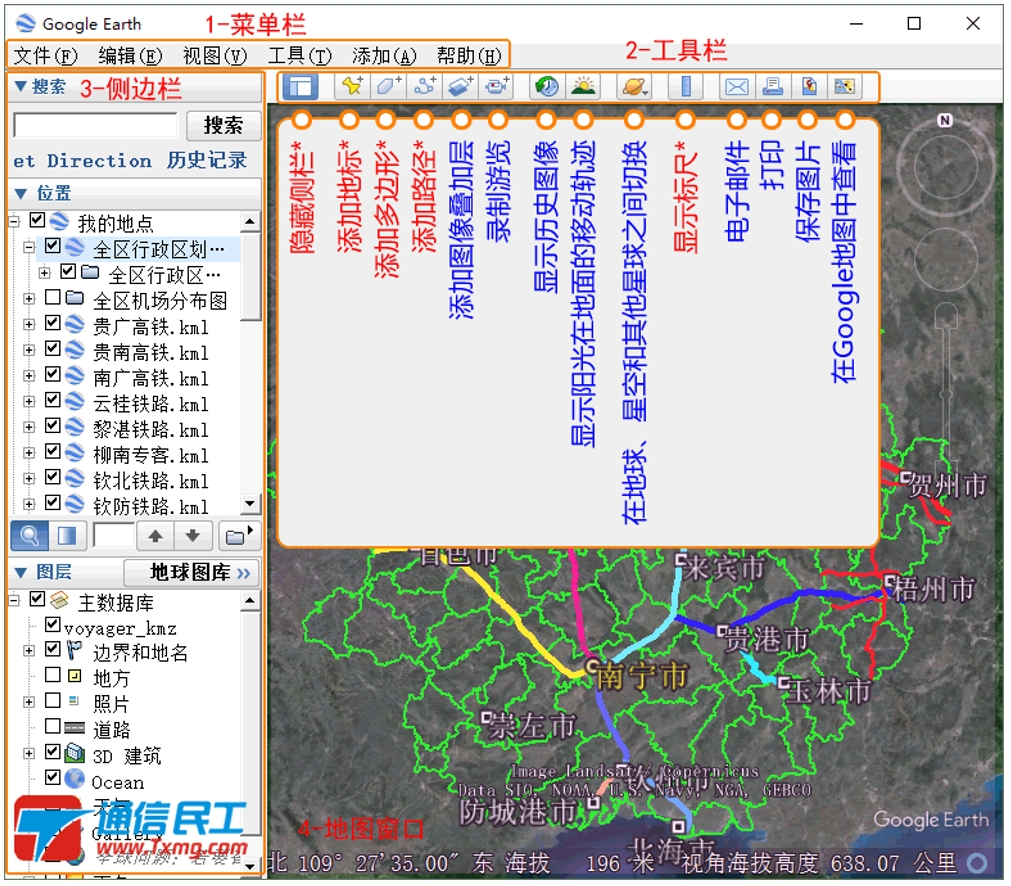Click the Ocean layer globe icon

click(x=75, y=779)
